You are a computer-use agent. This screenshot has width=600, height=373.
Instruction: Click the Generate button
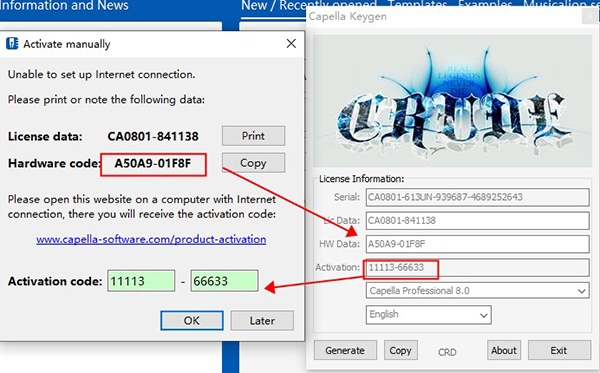(x=345, y=350)
